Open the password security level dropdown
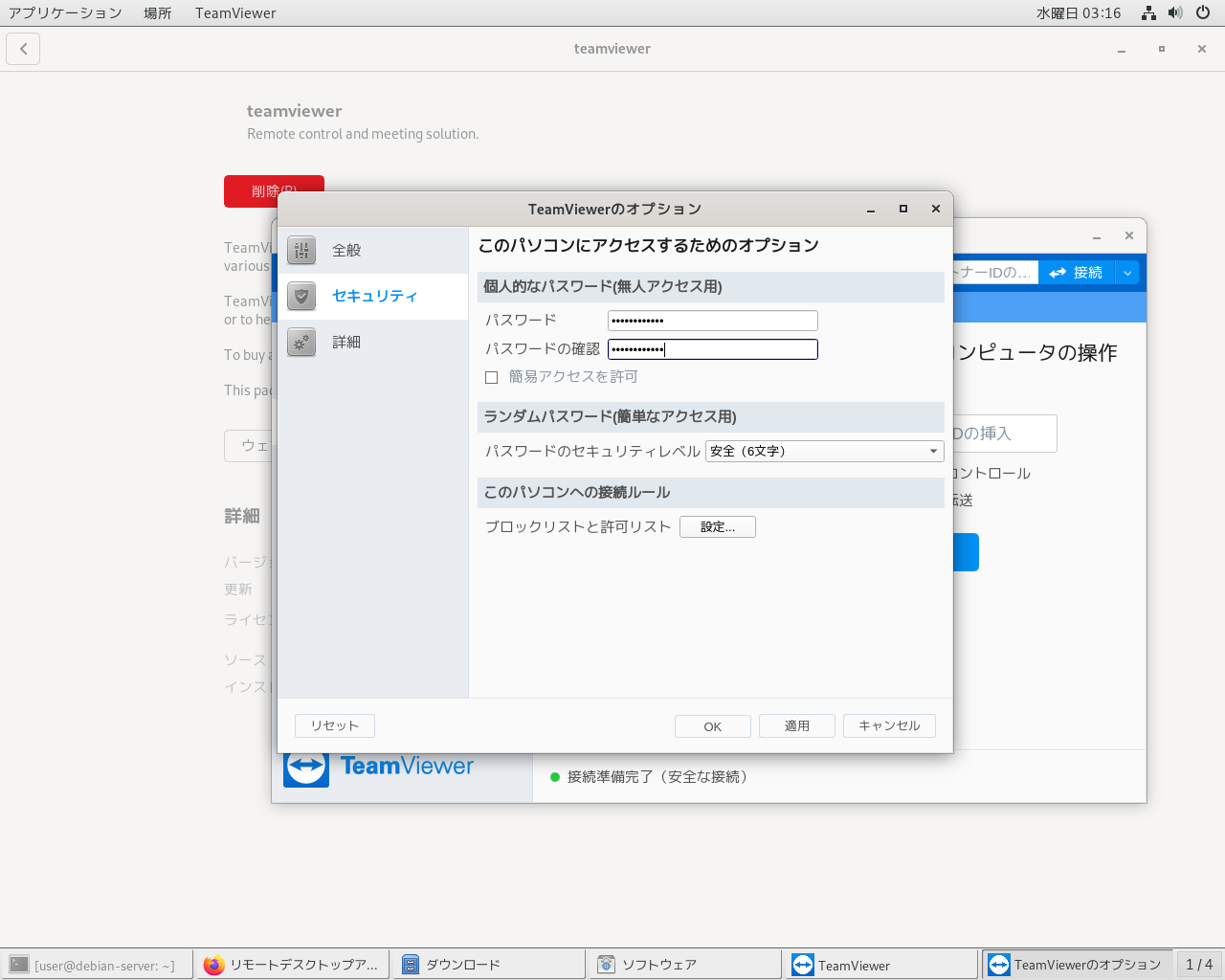 [824, 451]
